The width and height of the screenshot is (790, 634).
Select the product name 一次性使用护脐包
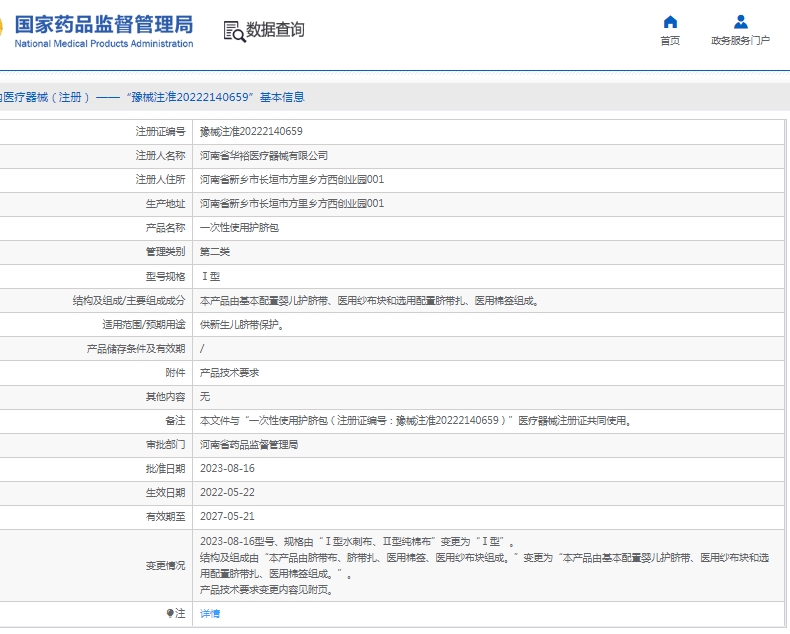(239, 228)
